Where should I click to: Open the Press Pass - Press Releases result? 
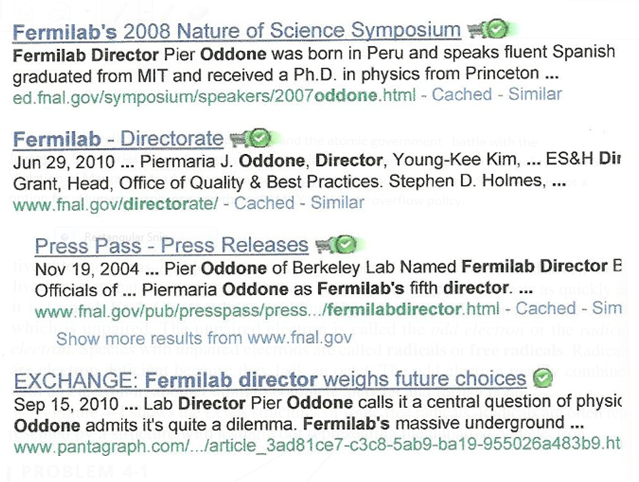click(171, 245)
